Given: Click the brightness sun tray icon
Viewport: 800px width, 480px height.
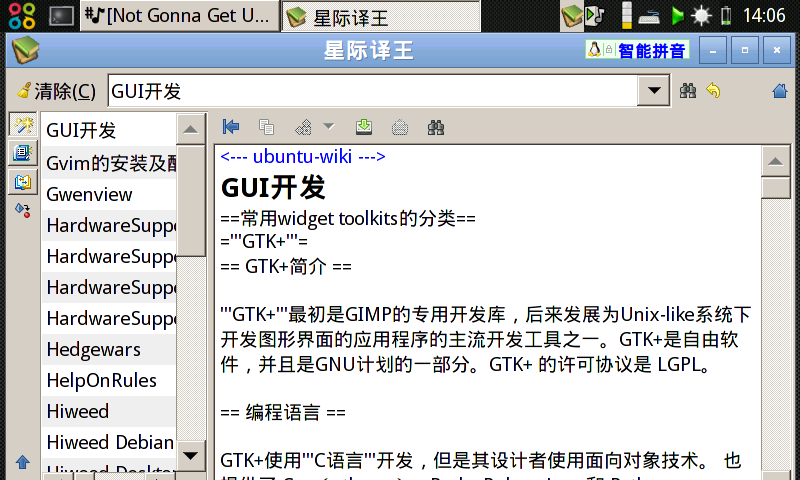Looking at the screenshot, I should click(x=702, y=16).
